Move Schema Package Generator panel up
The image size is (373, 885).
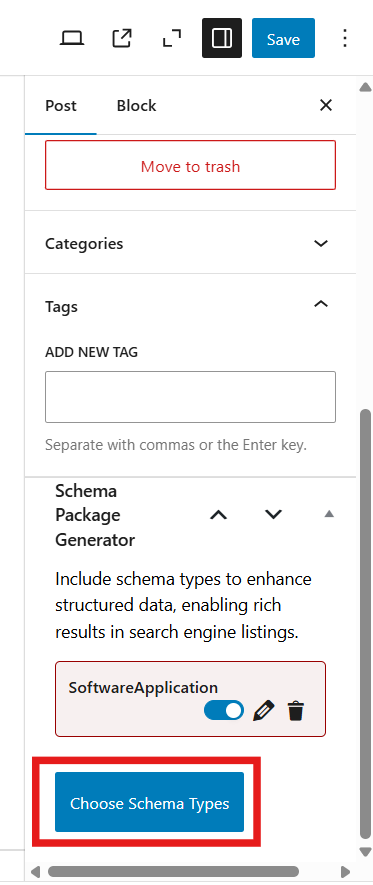click(x=218, y=514)
